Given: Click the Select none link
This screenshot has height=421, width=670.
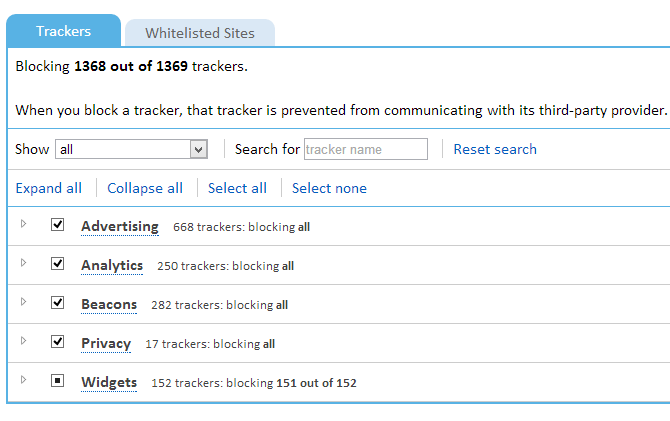Looking at the screenshot, I should point(329,188).
